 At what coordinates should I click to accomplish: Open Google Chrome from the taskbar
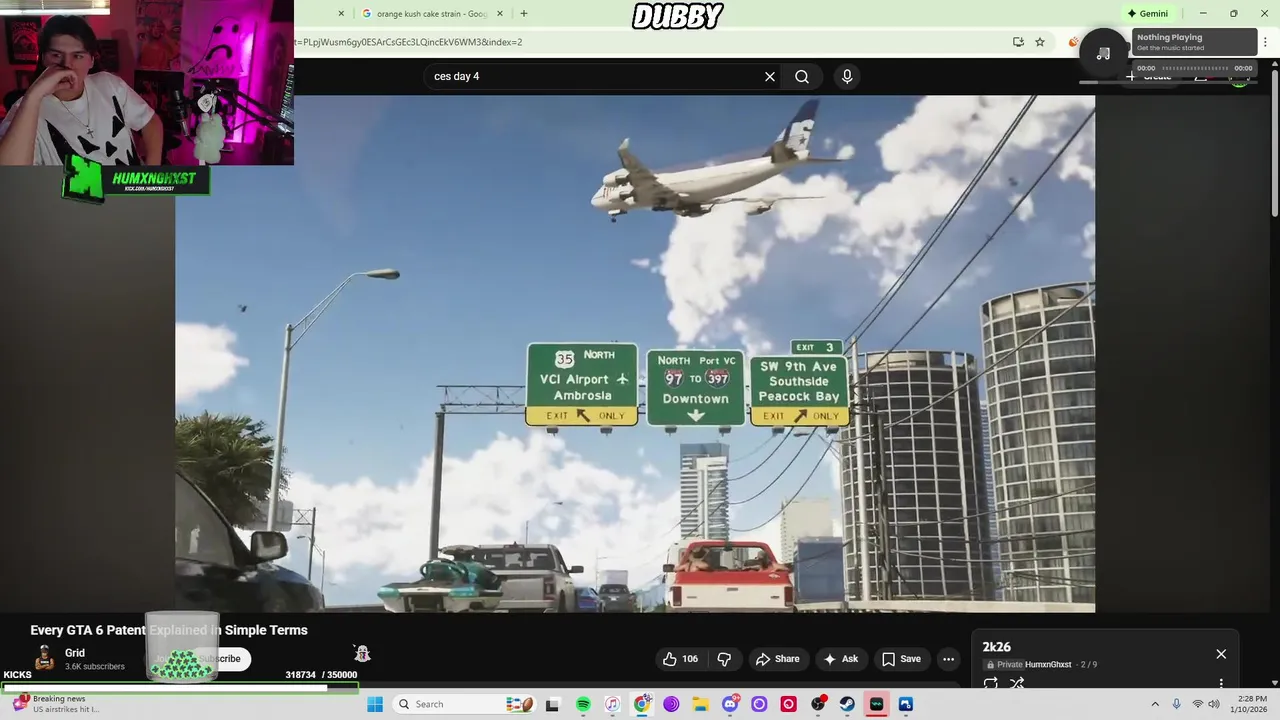(x=642, y=704)
